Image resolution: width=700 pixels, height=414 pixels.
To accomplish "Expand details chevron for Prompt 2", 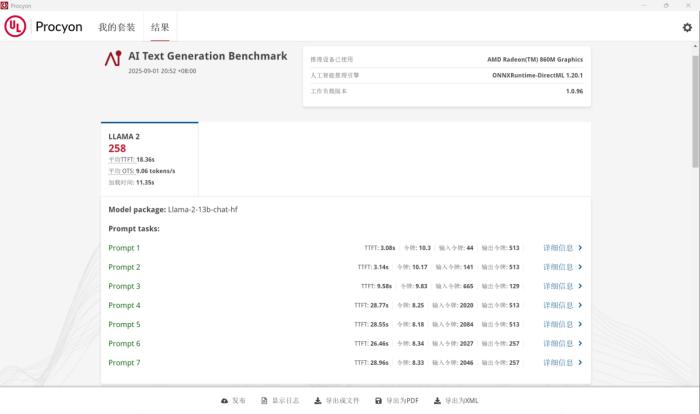I will point(580,267).
